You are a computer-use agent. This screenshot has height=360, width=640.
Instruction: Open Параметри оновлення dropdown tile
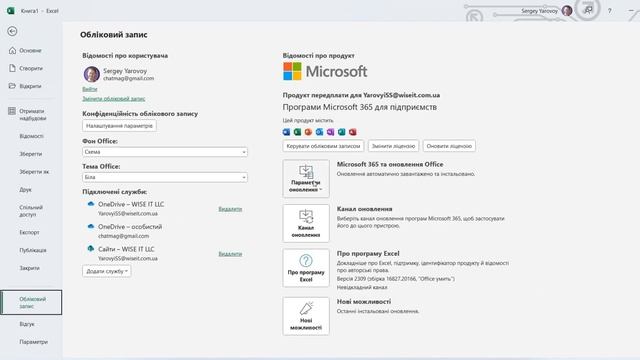pos(306,178)
